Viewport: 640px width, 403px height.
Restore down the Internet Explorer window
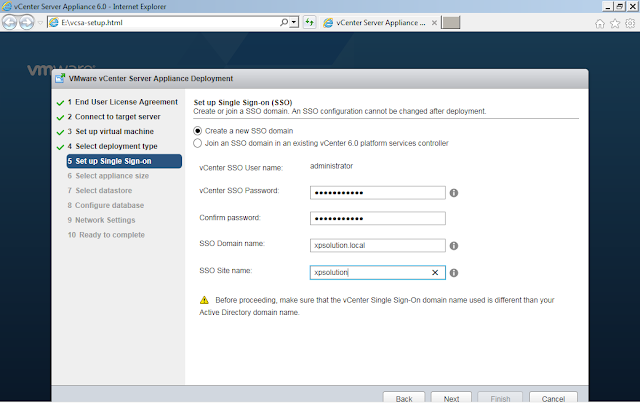[620, 6]
